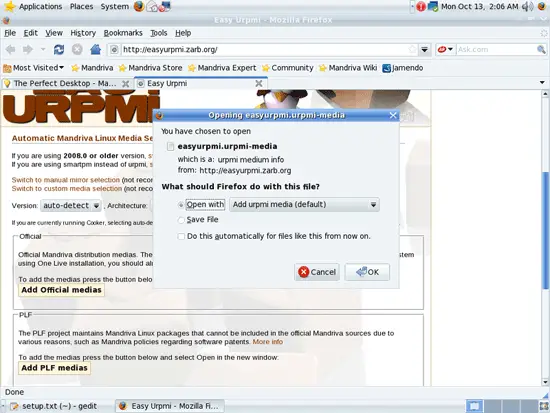The image size is (550, 413).
Task: Click into the Ask.com search field
Action: [496, 49]
